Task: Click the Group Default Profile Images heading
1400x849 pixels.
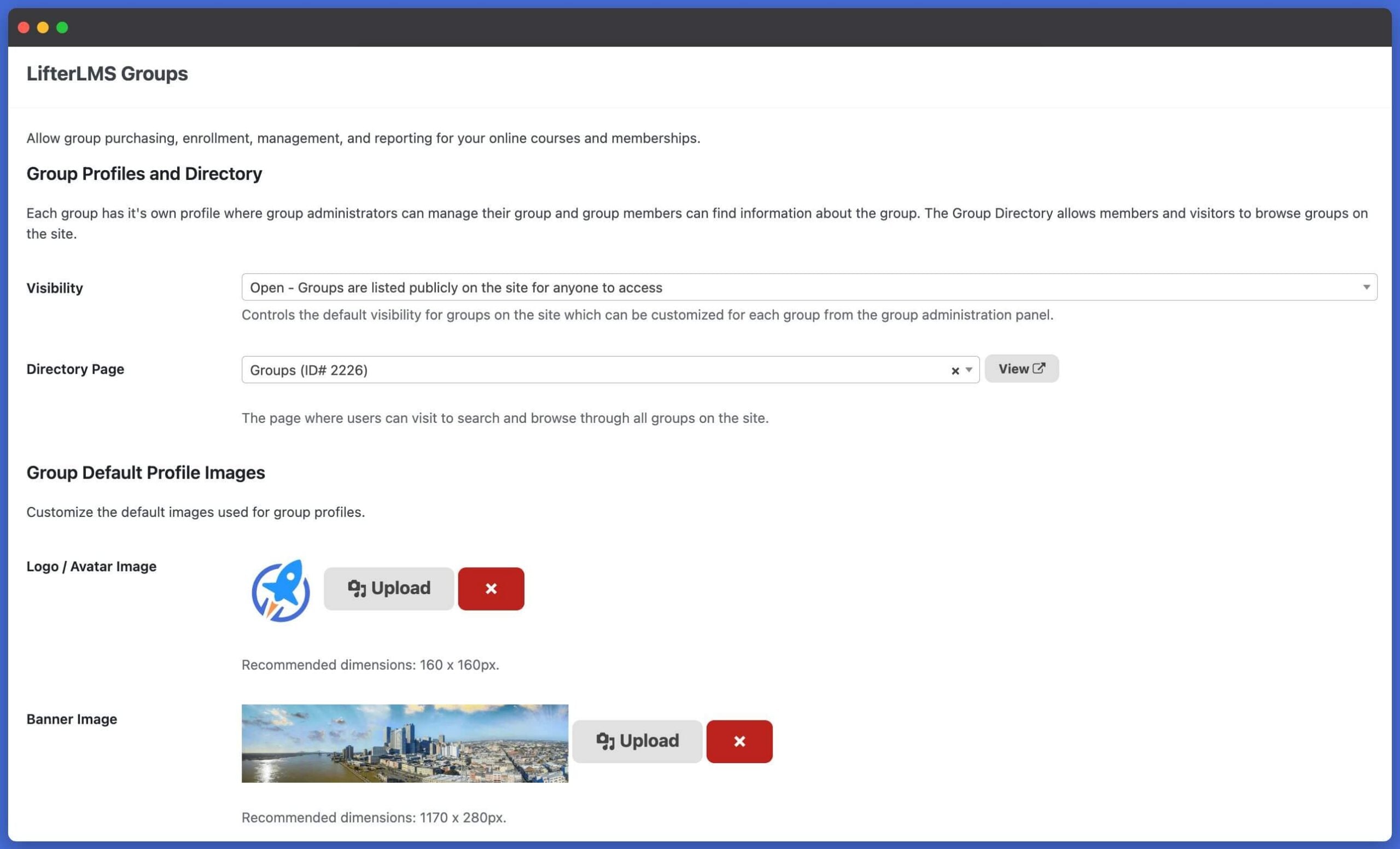Action: [145, 472]
